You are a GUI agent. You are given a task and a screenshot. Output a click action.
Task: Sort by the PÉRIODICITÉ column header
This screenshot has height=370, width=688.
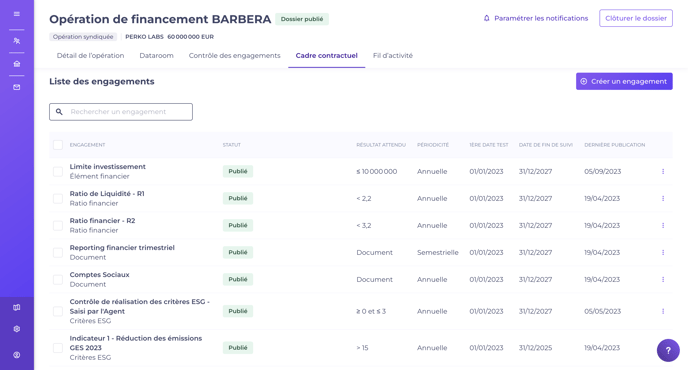coord(433,145)
